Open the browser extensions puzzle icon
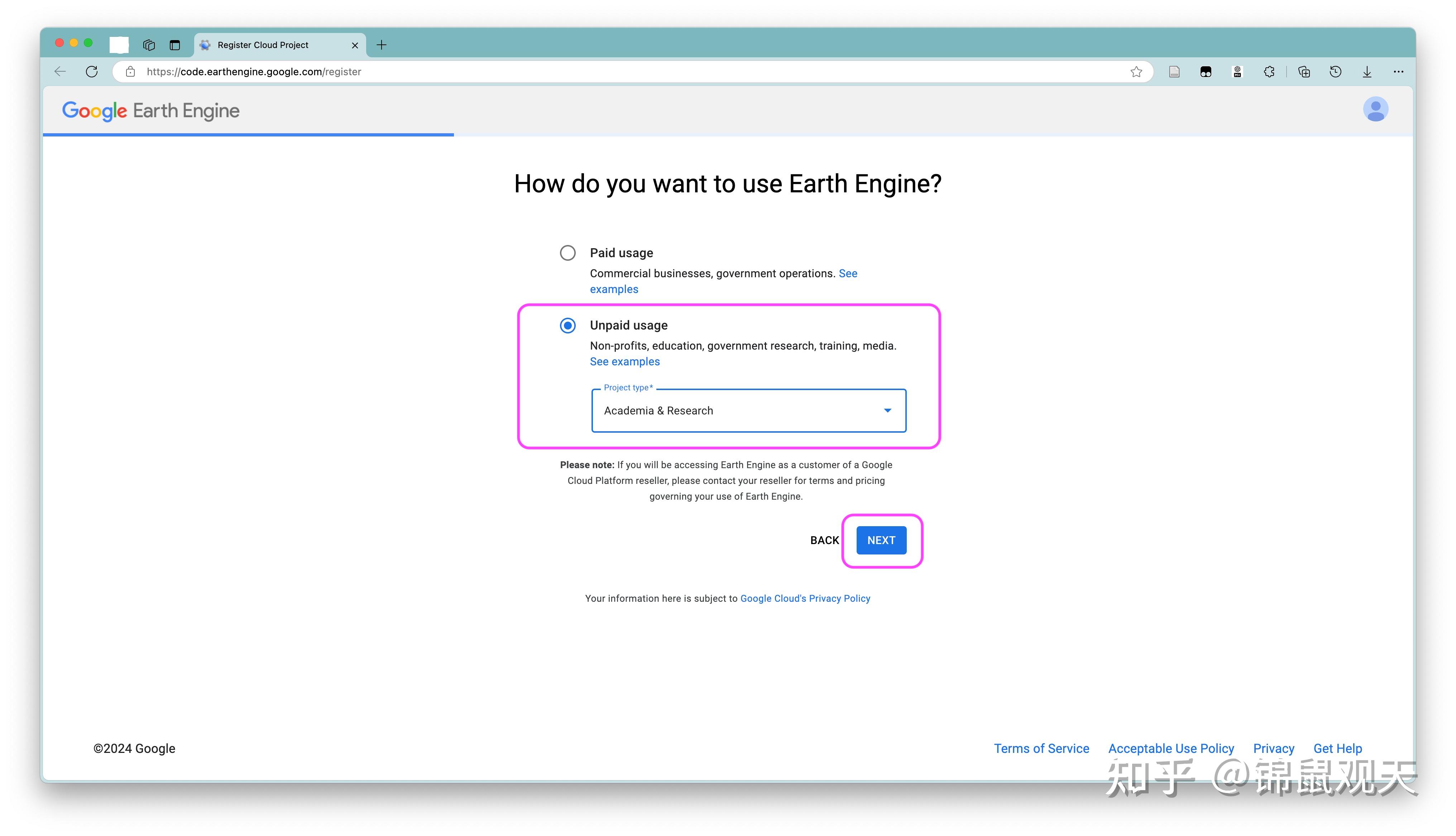 point(1269,72)
